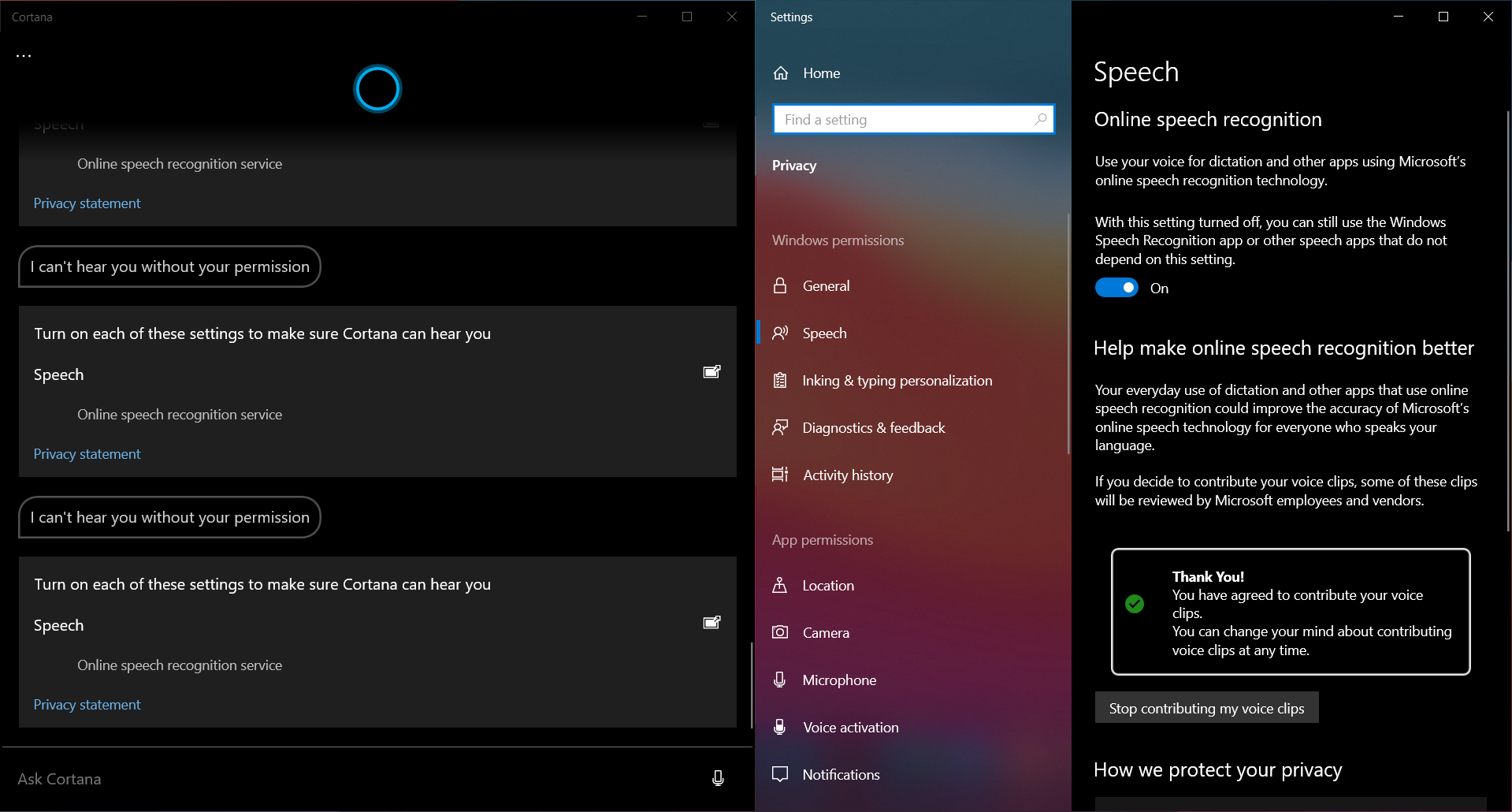Viewport: 1512px width, 812px height.
Task: Open Cortana's three-dot menu
Action: pyautogui.click(x=24, y=56)
